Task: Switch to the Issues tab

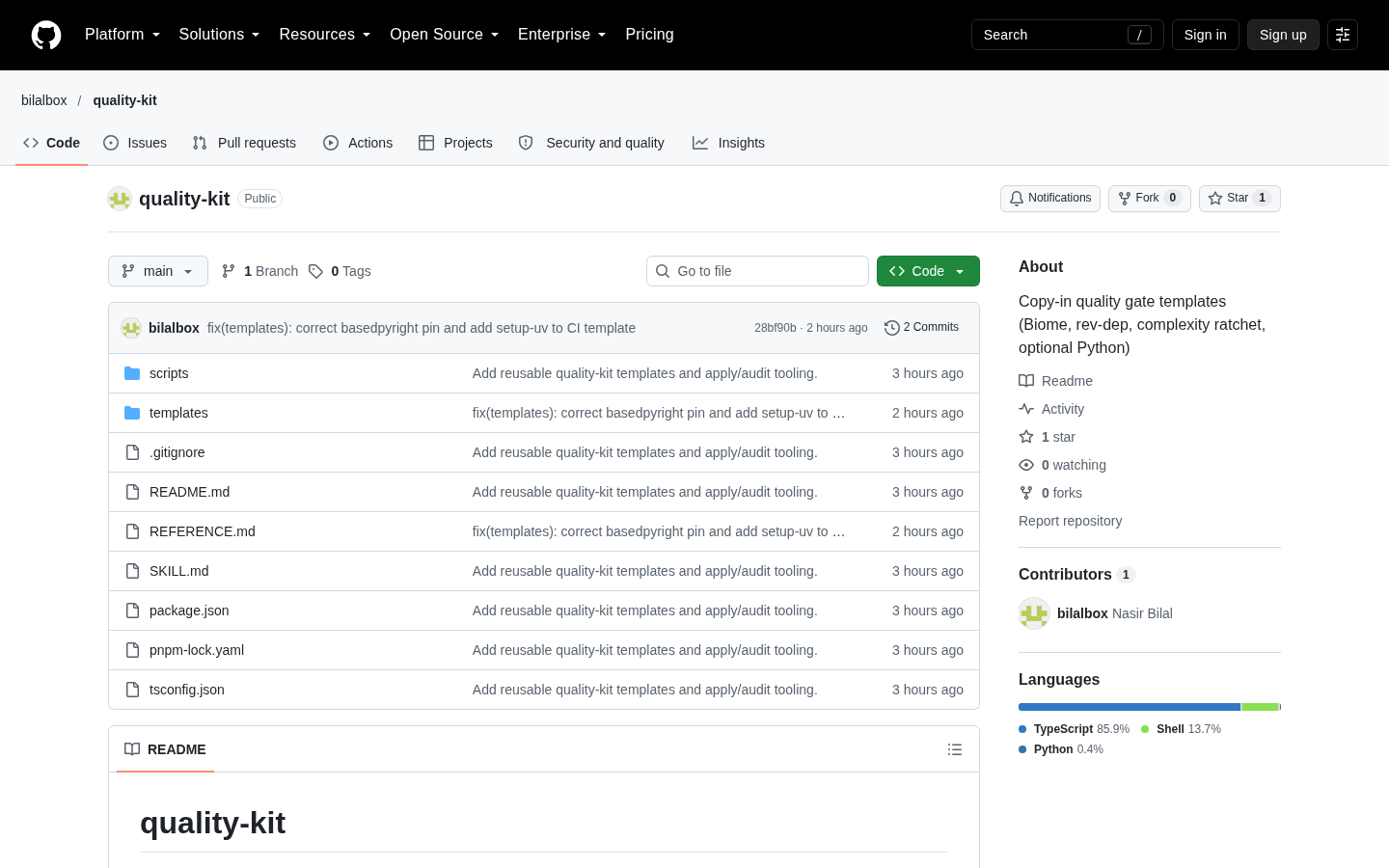Action: [135, 143]
